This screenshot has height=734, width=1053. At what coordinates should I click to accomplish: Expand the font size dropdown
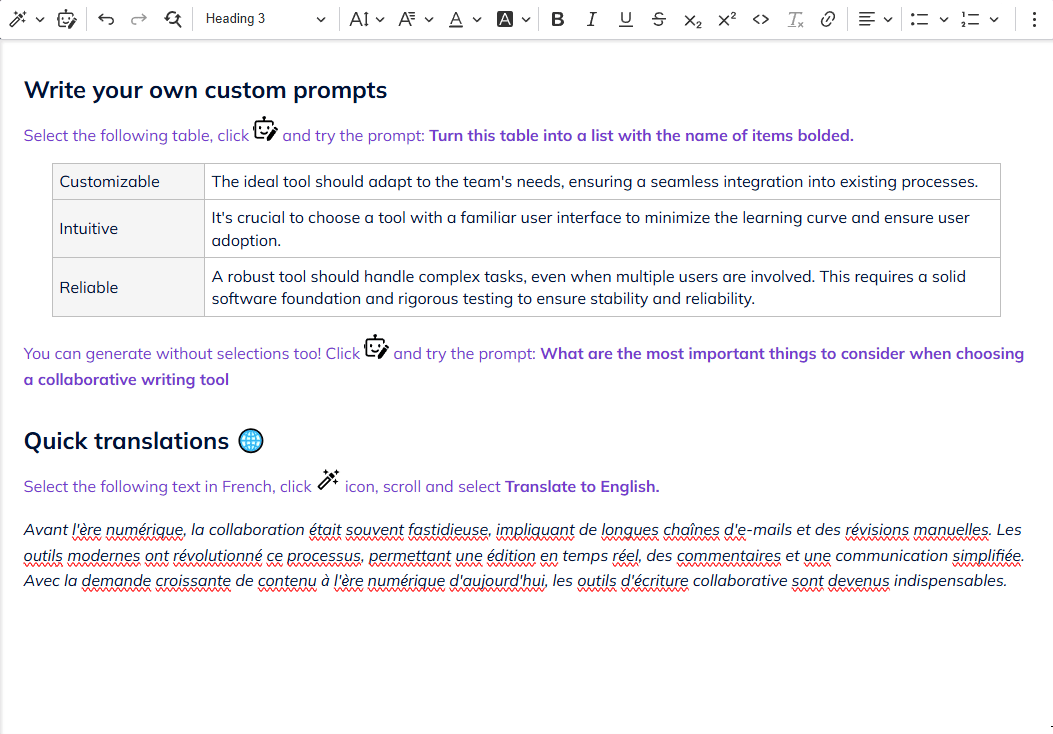367,19
